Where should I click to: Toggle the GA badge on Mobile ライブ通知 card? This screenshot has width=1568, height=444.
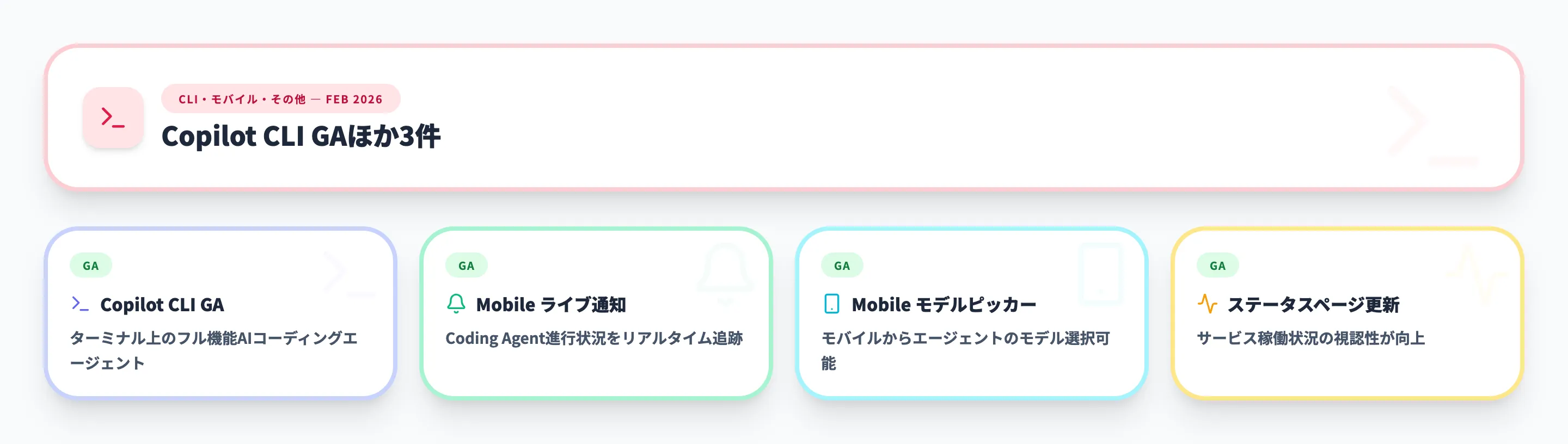pyautogui.click(x=466, y=265)
